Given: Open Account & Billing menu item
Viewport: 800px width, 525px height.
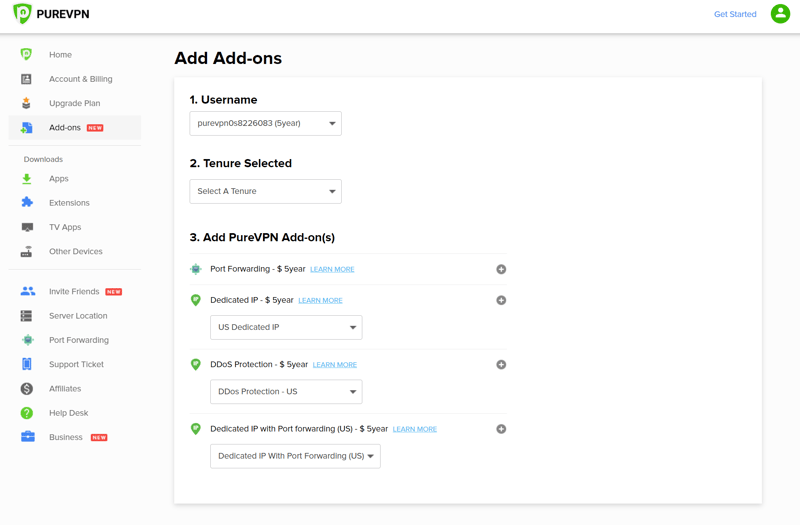Looking at the screenshot, I should pos(81,79).
